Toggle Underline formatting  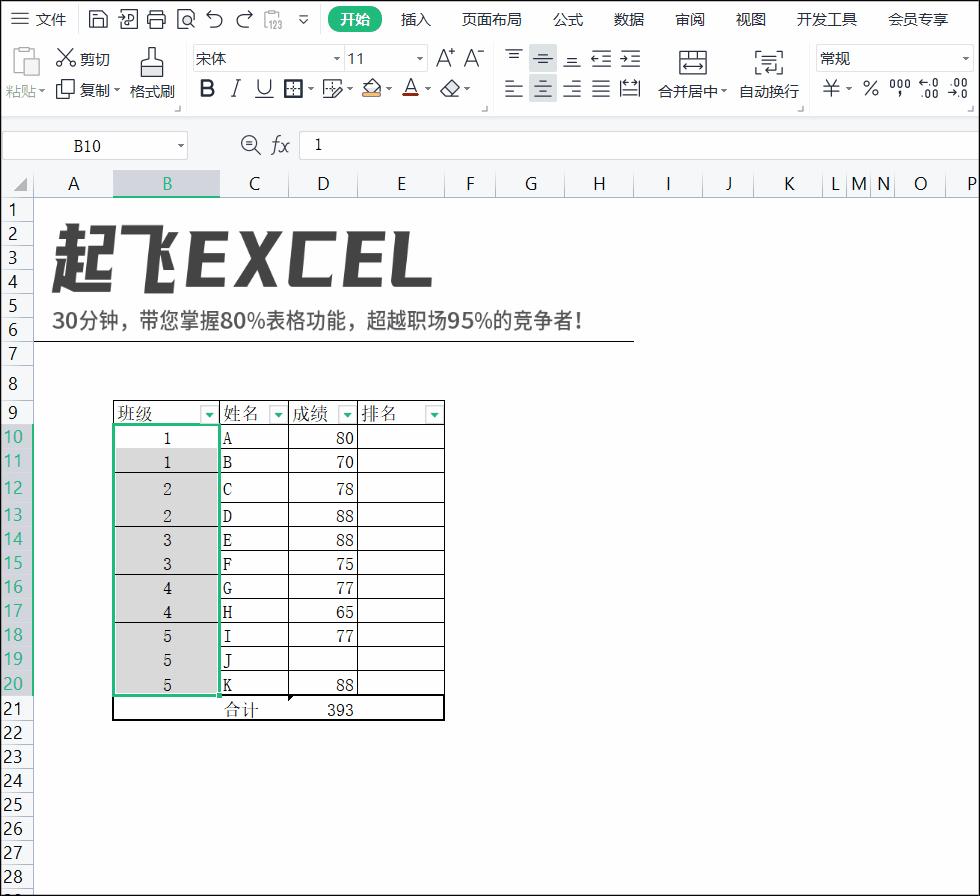click(264, 89)
